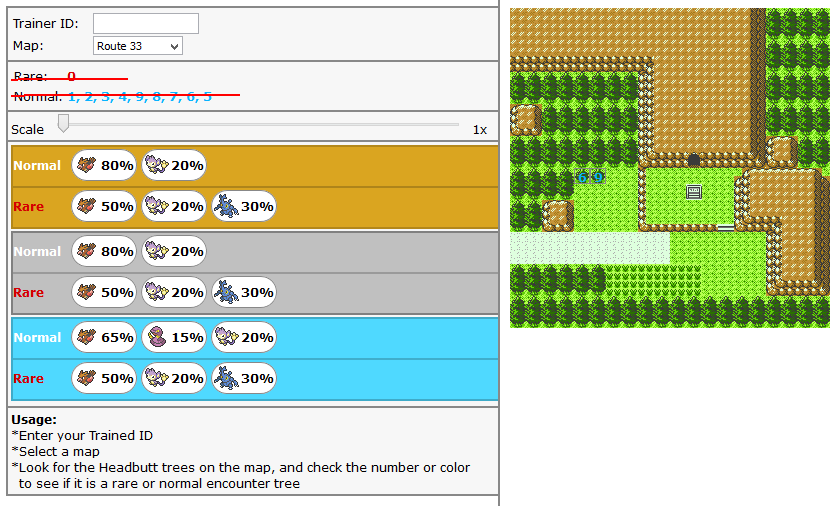Click Headbutt tree number 9 on the map
The width and height of the screenshot is (838, 515).
[598, 177]
